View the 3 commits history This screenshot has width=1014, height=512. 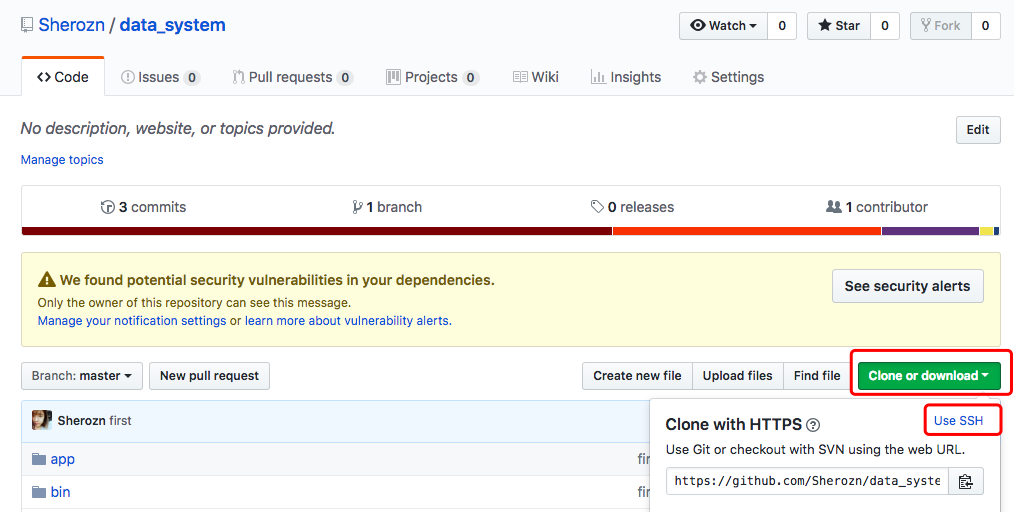click(x=144, y=207)
